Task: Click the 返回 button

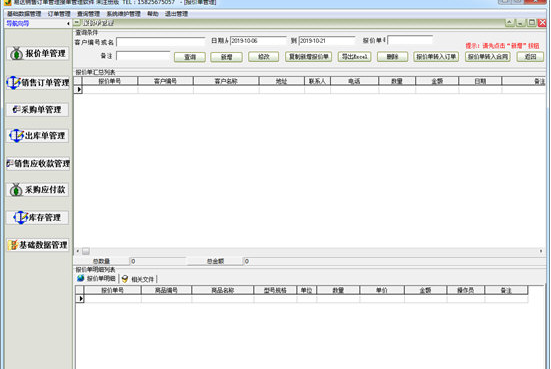Action: pyautogui.click(x=530, y=57)
